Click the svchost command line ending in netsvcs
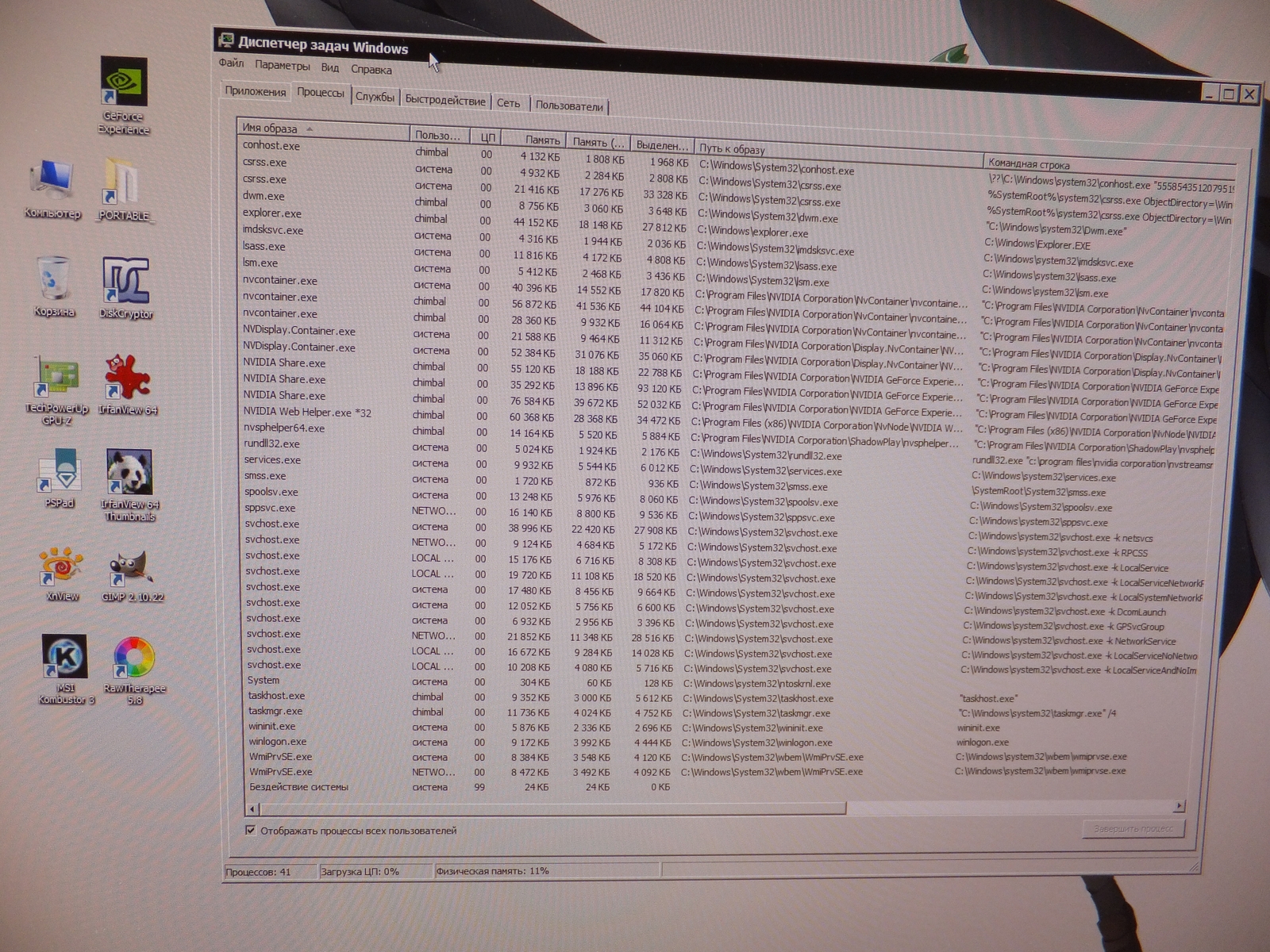The image size is (1270, 952). click(x=1061, y=537)
